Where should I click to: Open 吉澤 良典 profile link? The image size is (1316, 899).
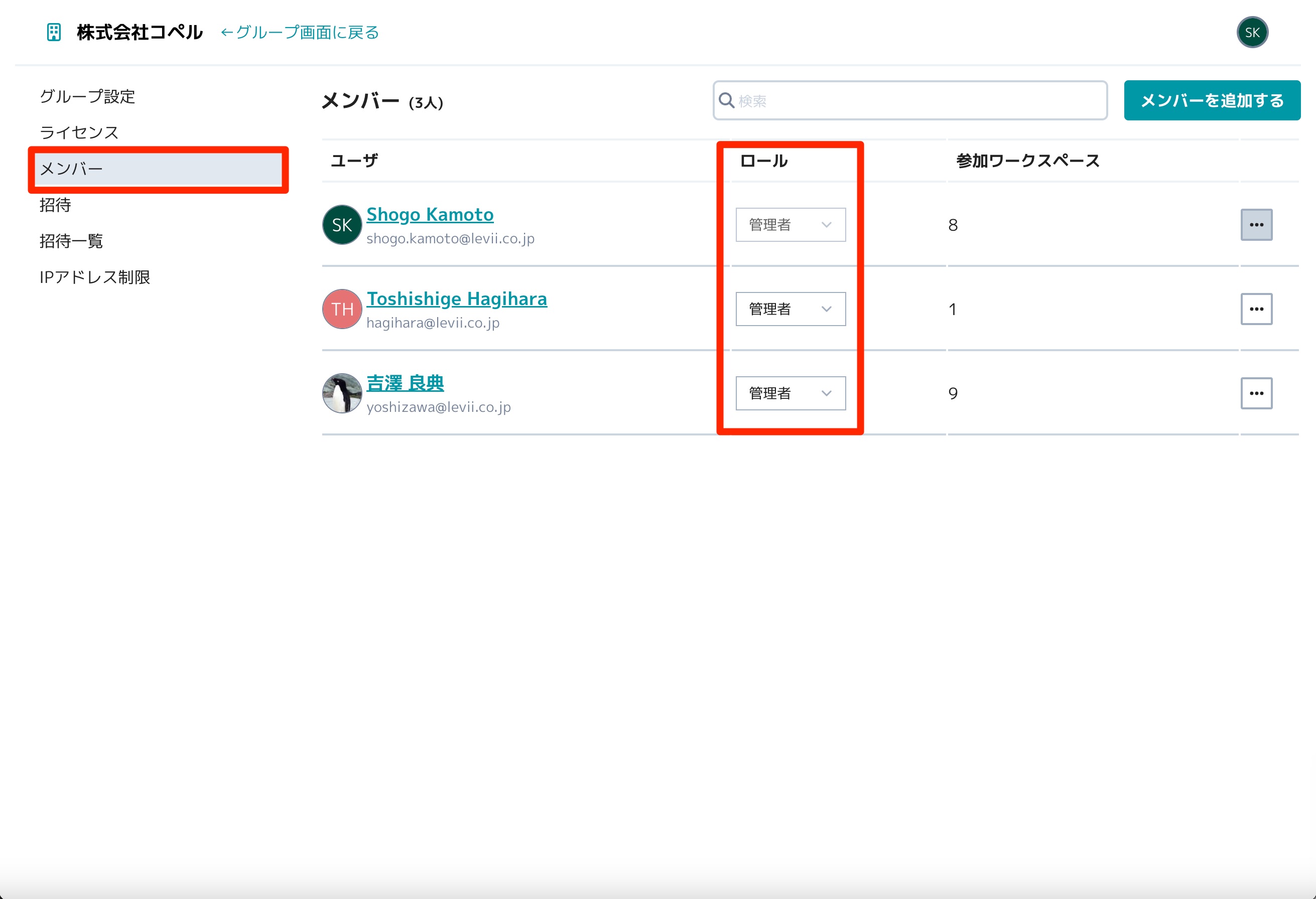click(405, 383)
